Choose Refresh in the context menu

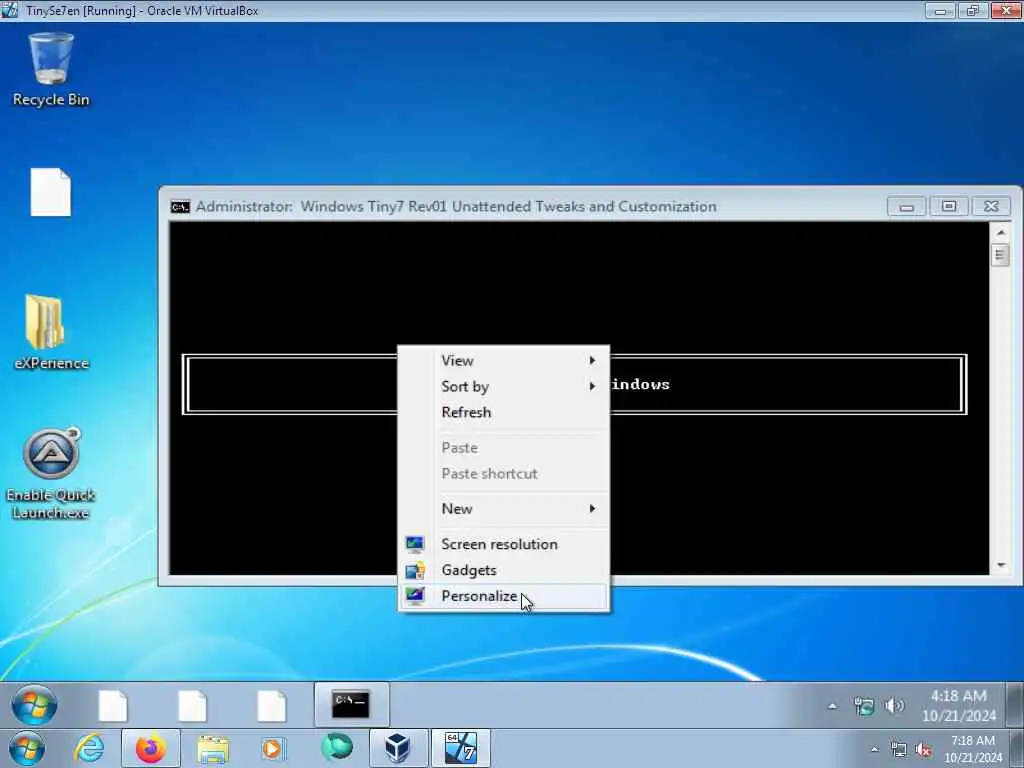click(504, 412)
